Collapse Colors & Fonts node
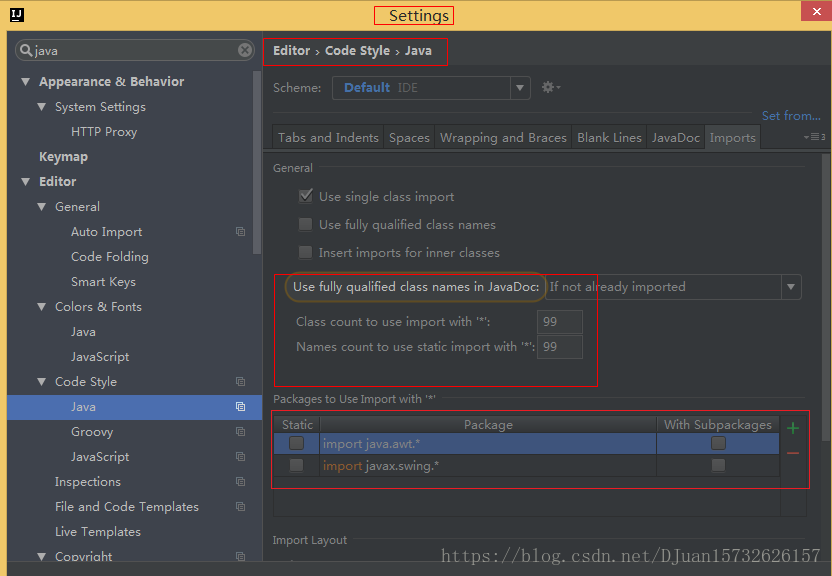Screen dimensions: 832x576 coord(41,307)
